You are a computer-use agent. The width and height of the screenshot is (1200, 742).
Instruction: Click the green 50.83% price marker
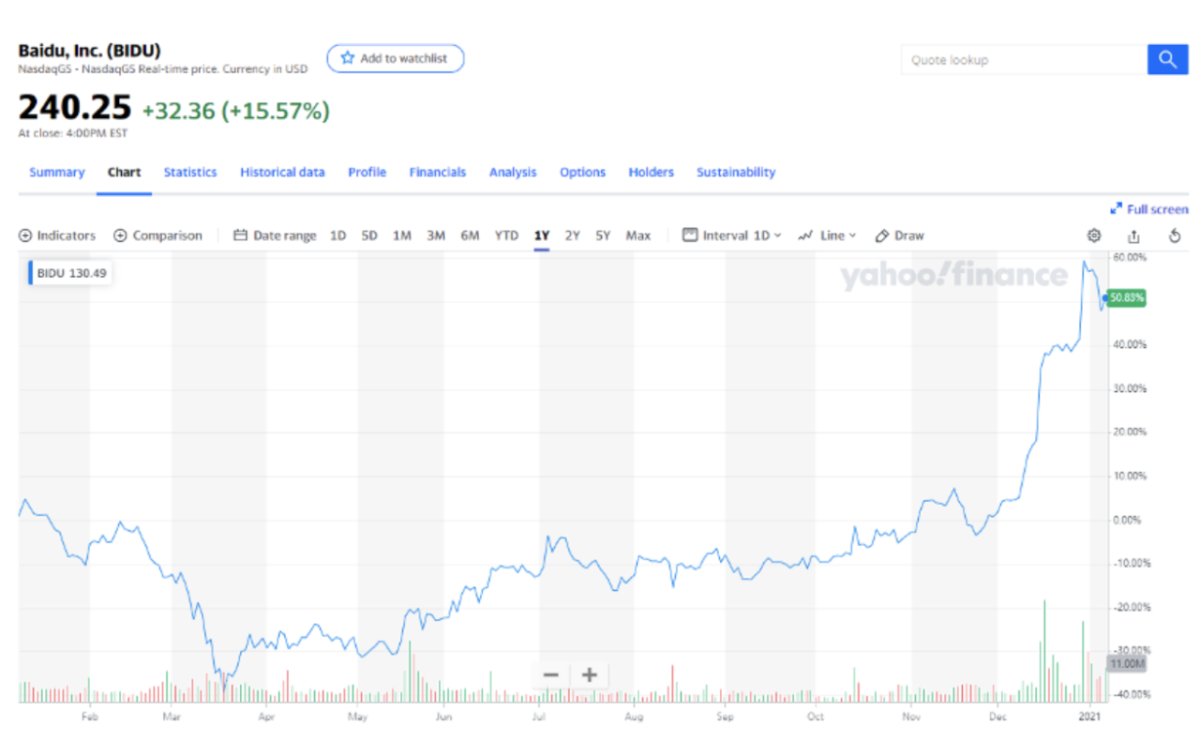[x=1127, y=298]
